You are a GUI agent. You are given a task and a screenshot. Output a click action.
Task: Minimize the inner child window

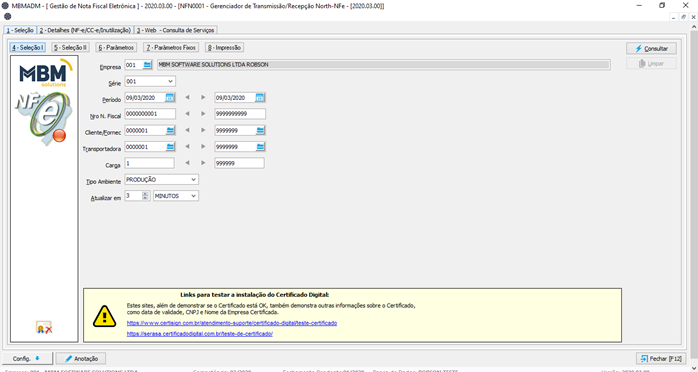pyautogui.click(x=674, y=17)
